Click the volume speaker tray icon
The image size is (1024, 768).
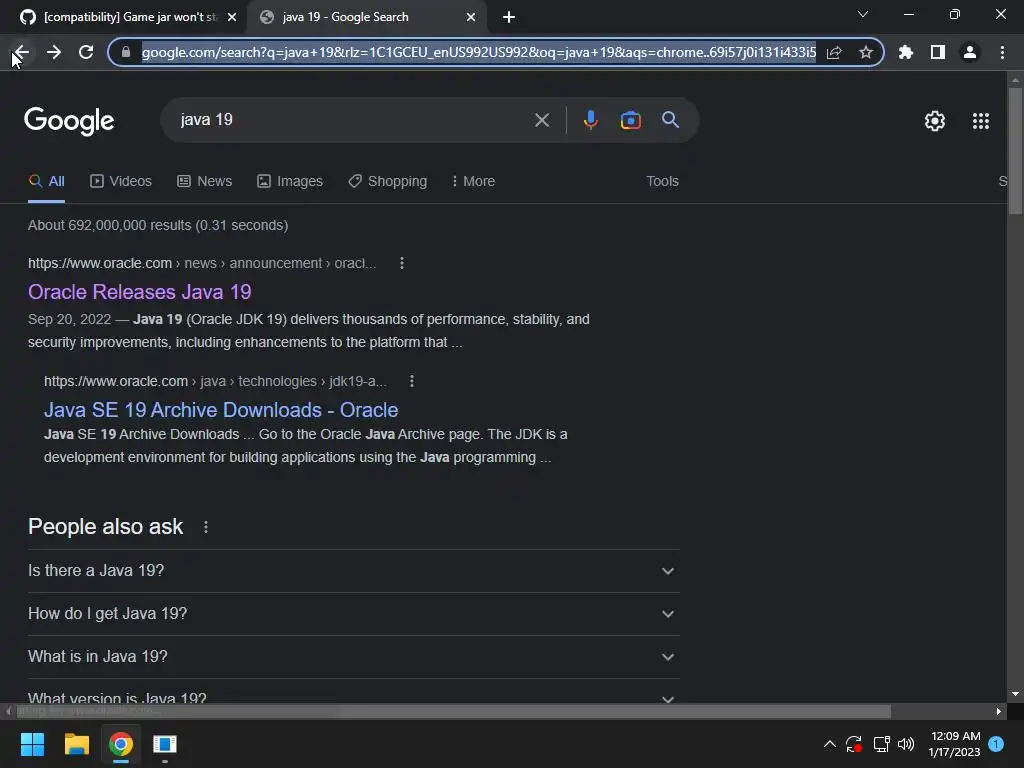tap(906, 744)
